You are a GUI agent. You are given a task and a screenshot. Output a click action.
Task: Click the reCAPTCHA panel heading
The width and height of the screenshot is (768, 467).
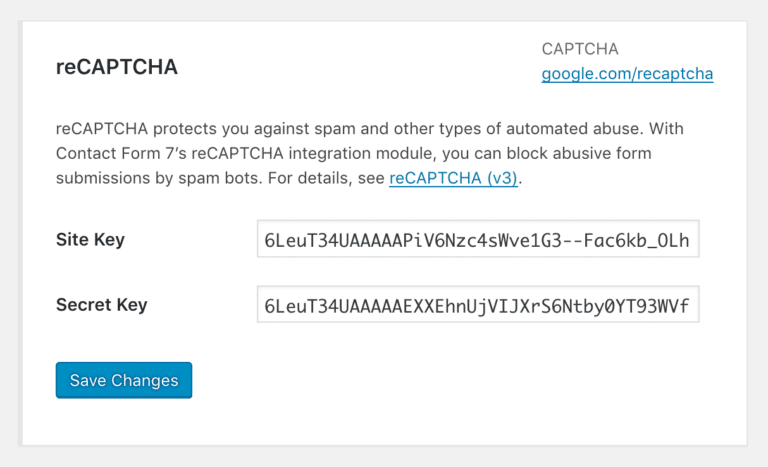(x=117, y=67)
